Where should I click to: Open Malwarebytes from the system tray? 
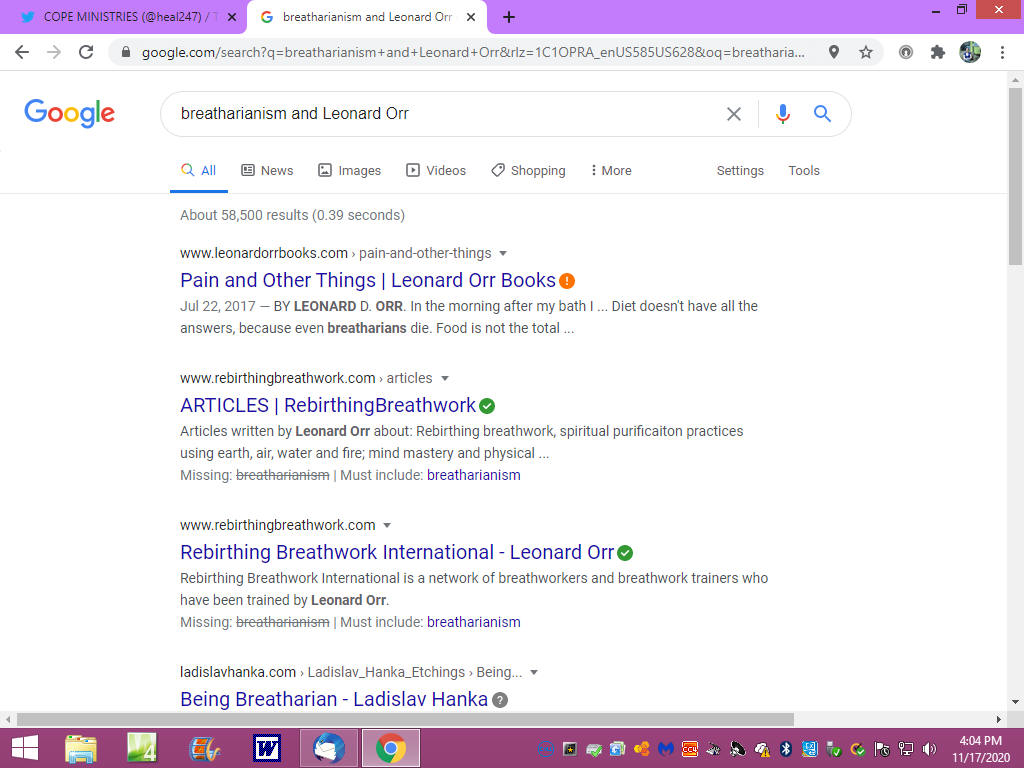tap(665, 749)
